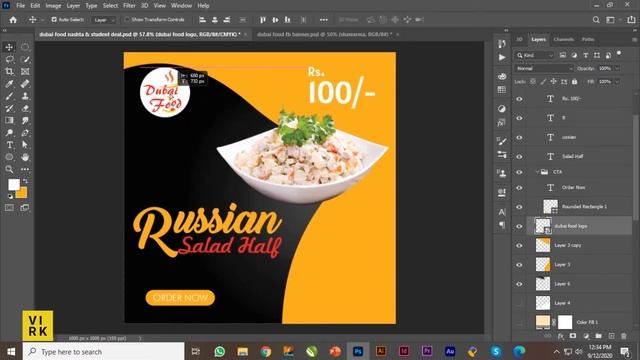Open the Fill slider dropdown arrow

(x=617, y=82)
